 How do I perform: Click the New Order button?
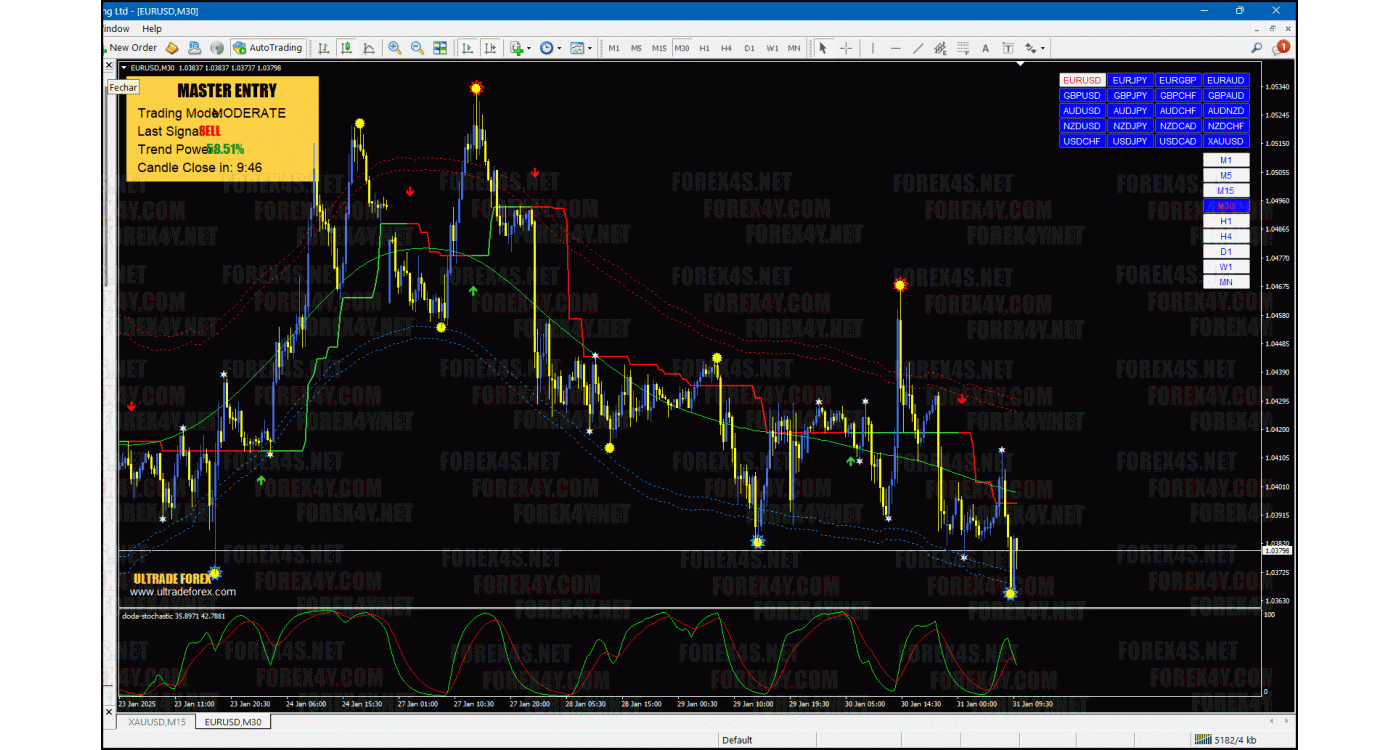point(132,48)
